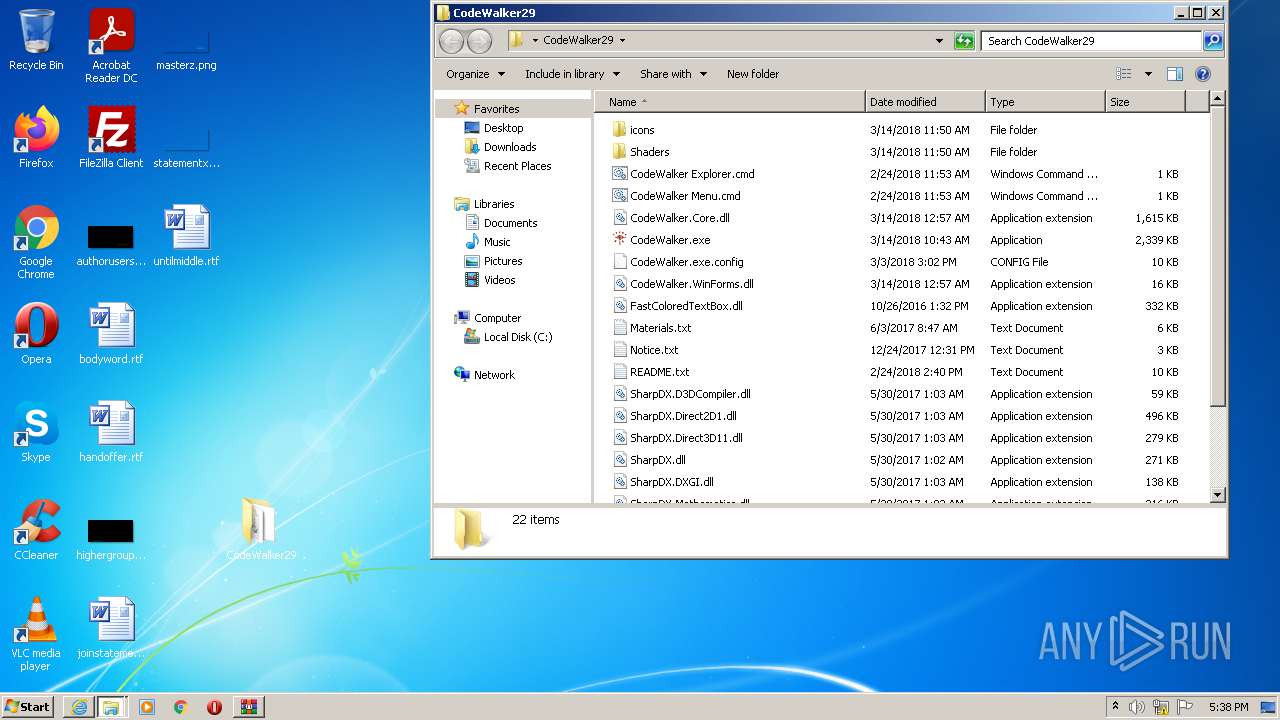1280x720 pixels.
Task: Click the Explorer Forward navigation button
Action: coord(480,41)
